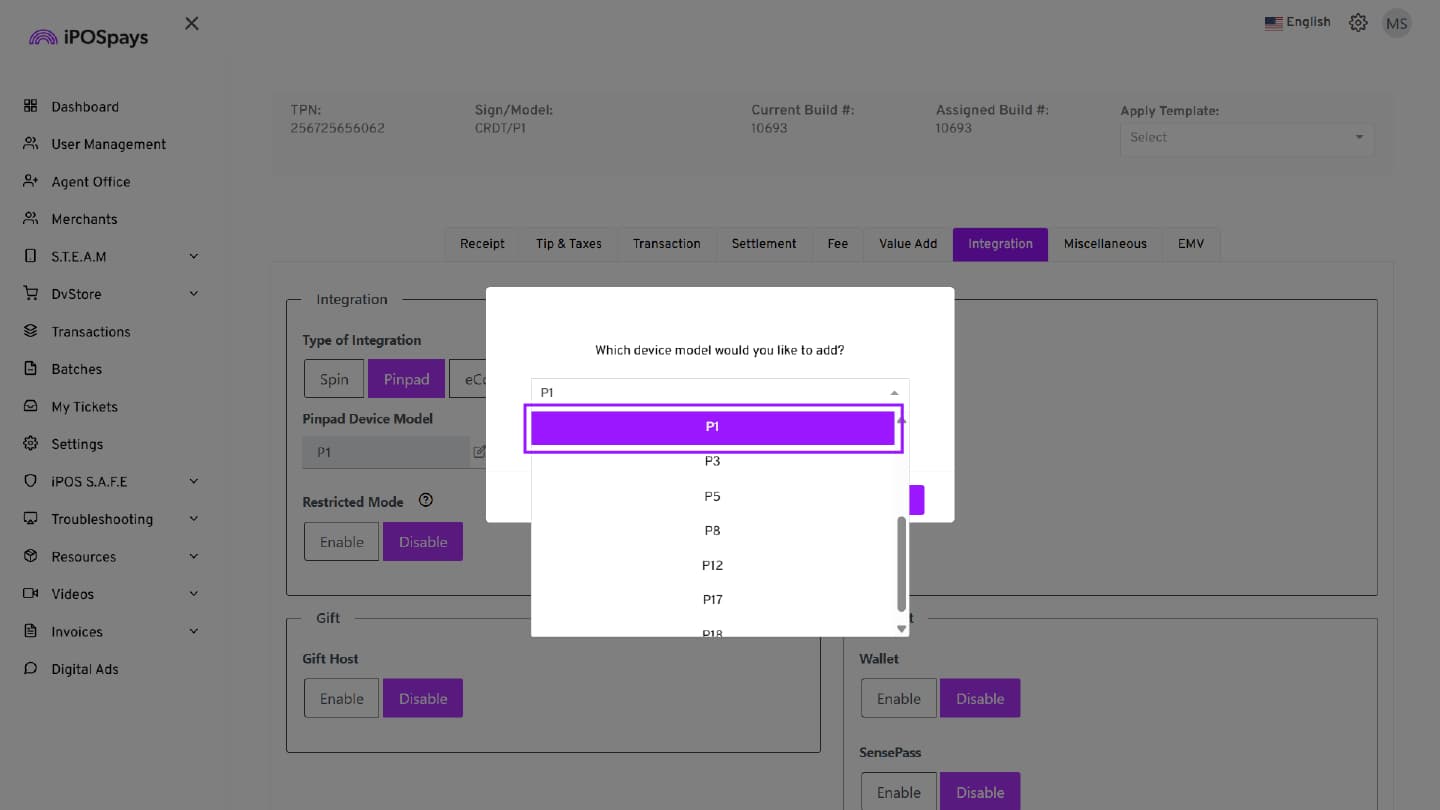The width and height of the screenshot is (1440, 810).
Task: Open Merchants page from sidebar
Action: click(84, 219)
